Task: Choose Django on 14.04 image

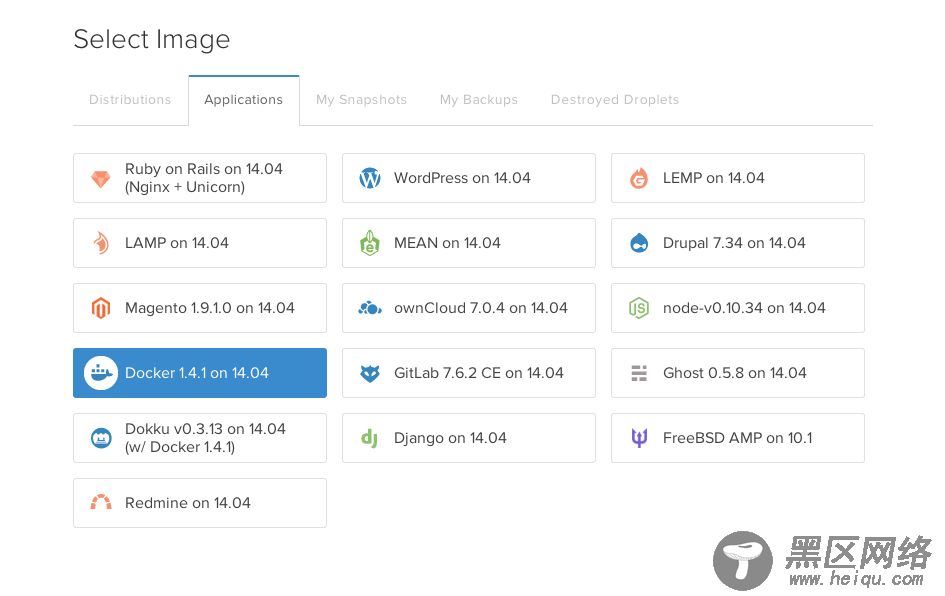Action: (x=469, y=438)
